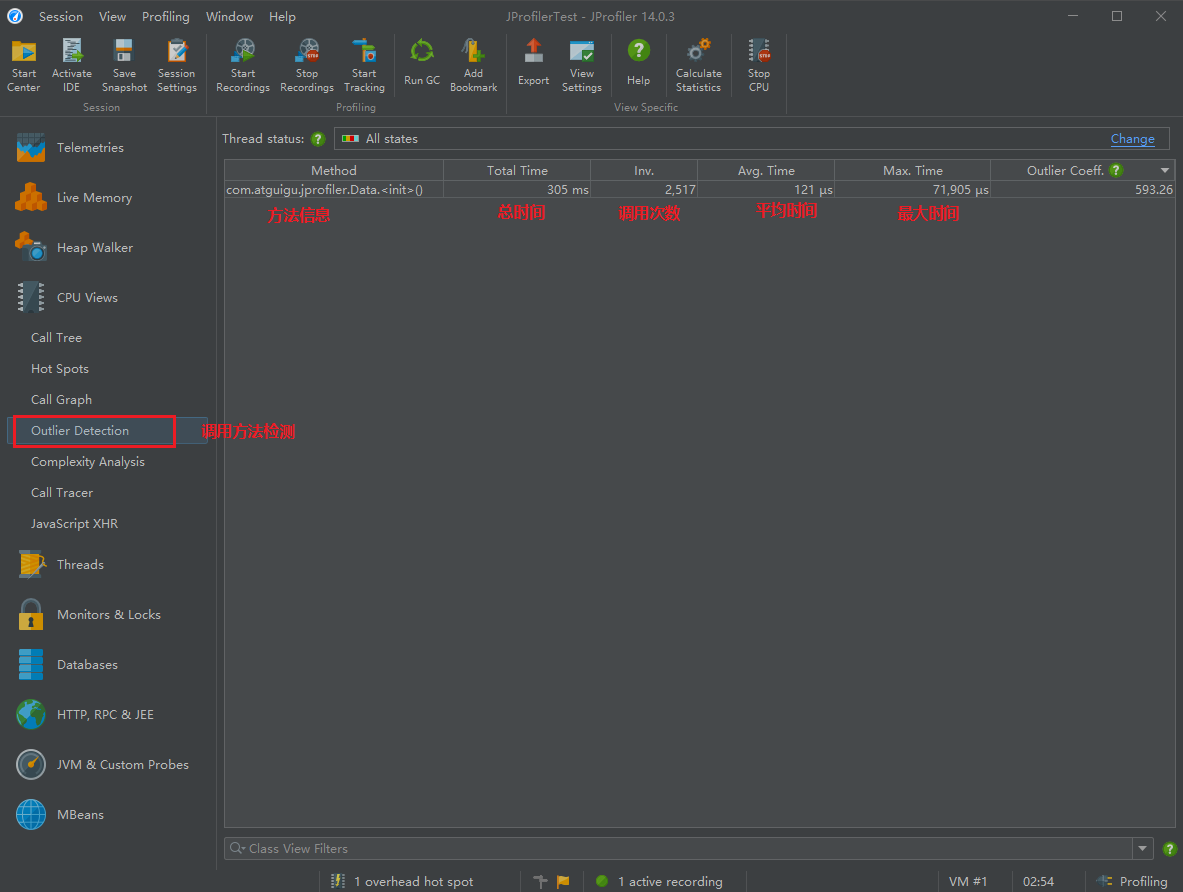Click the Activate IDE toolbar icon
1183x892 pixels.
point(72,65)
